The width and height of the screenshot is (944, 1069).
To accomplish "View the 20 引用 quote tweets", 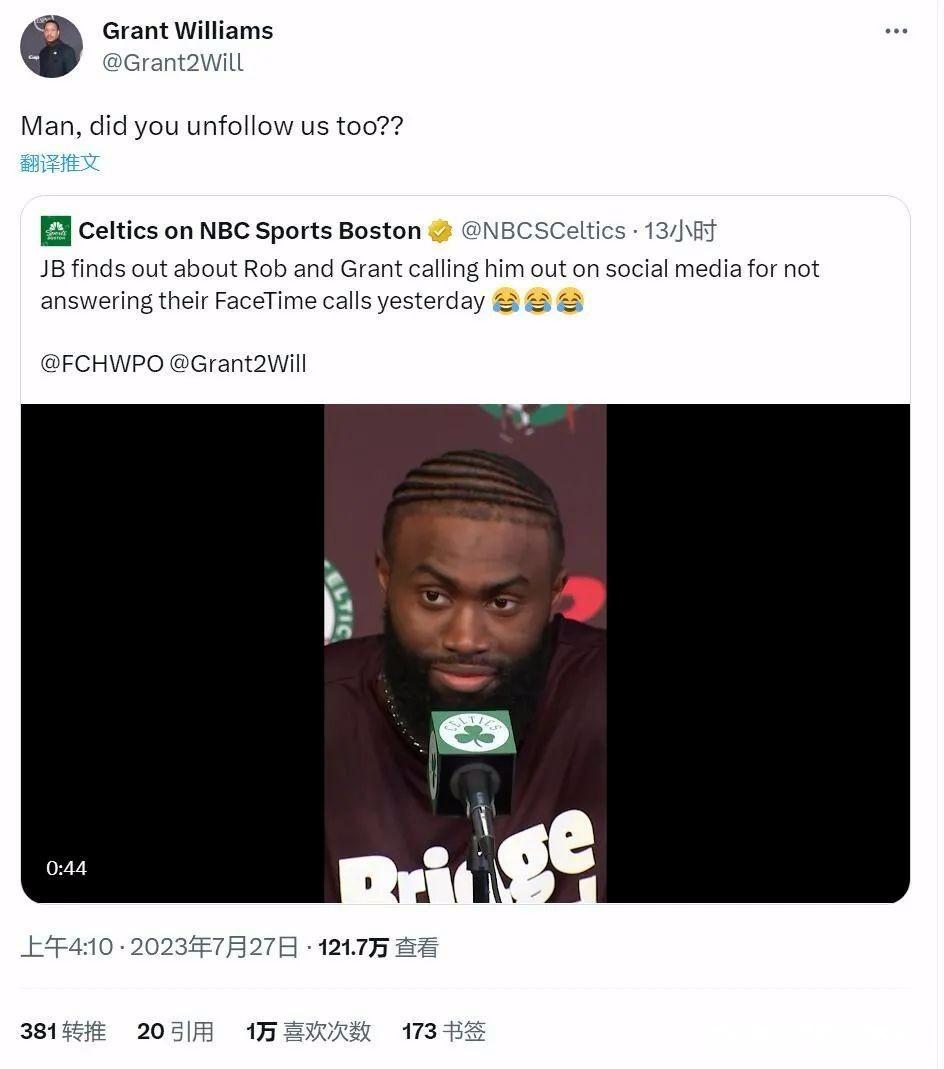I will (175, 1031).
